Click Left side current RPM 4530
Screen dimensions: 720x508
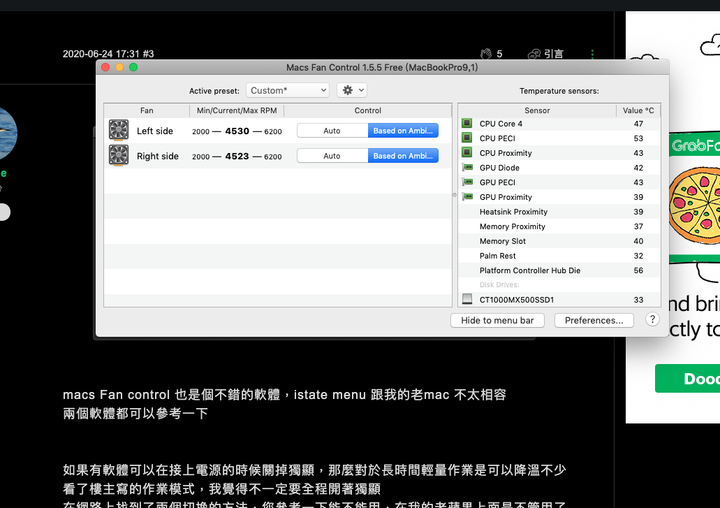pyautogui.click(x=237, y=131)
